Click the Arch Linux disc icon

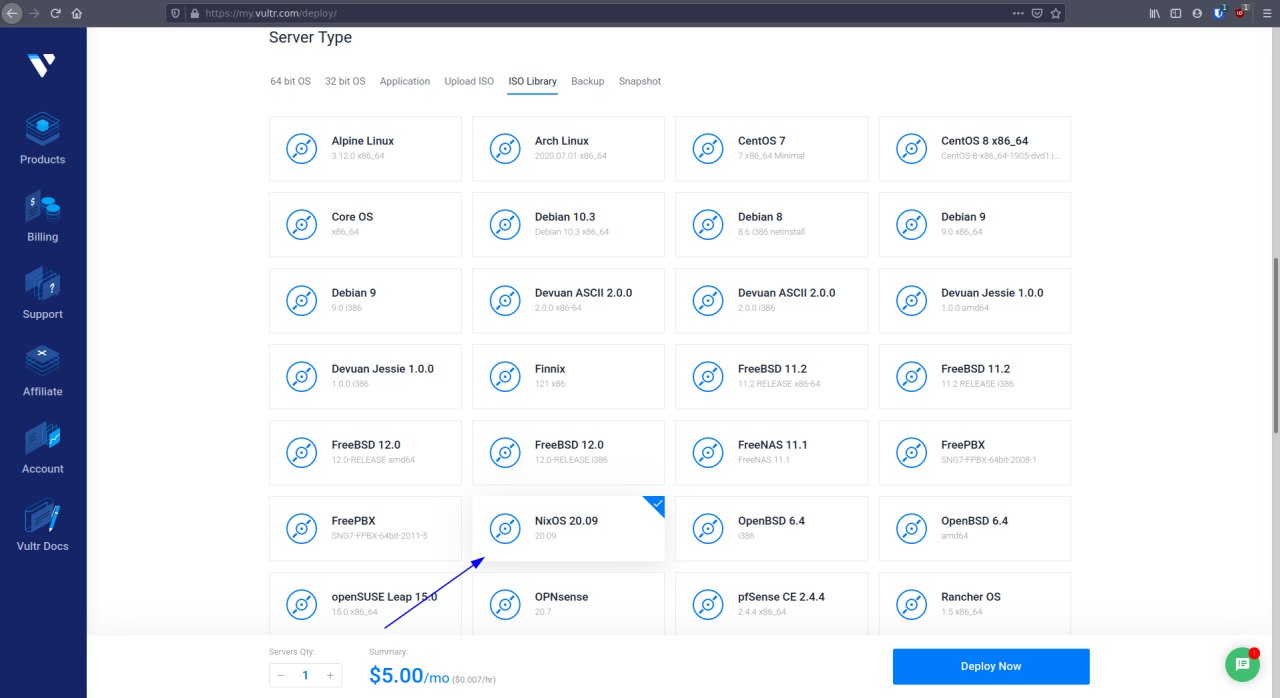pyautogui.click(x=505, y=148)
